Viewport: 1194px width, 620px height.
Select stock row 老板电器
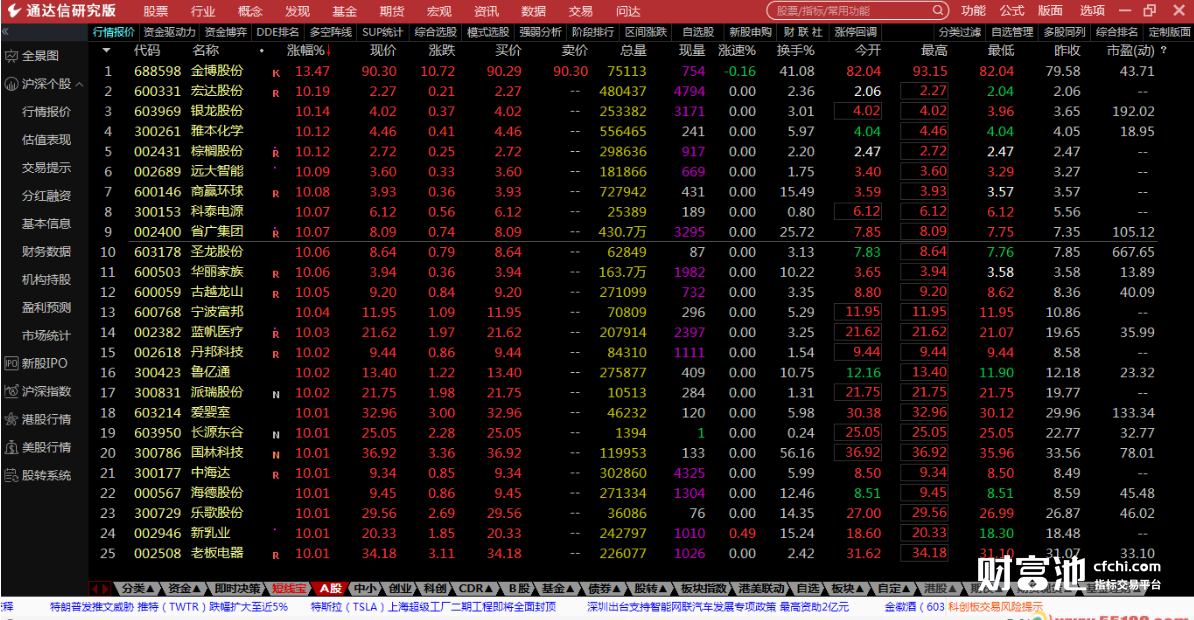coord(640,554)
